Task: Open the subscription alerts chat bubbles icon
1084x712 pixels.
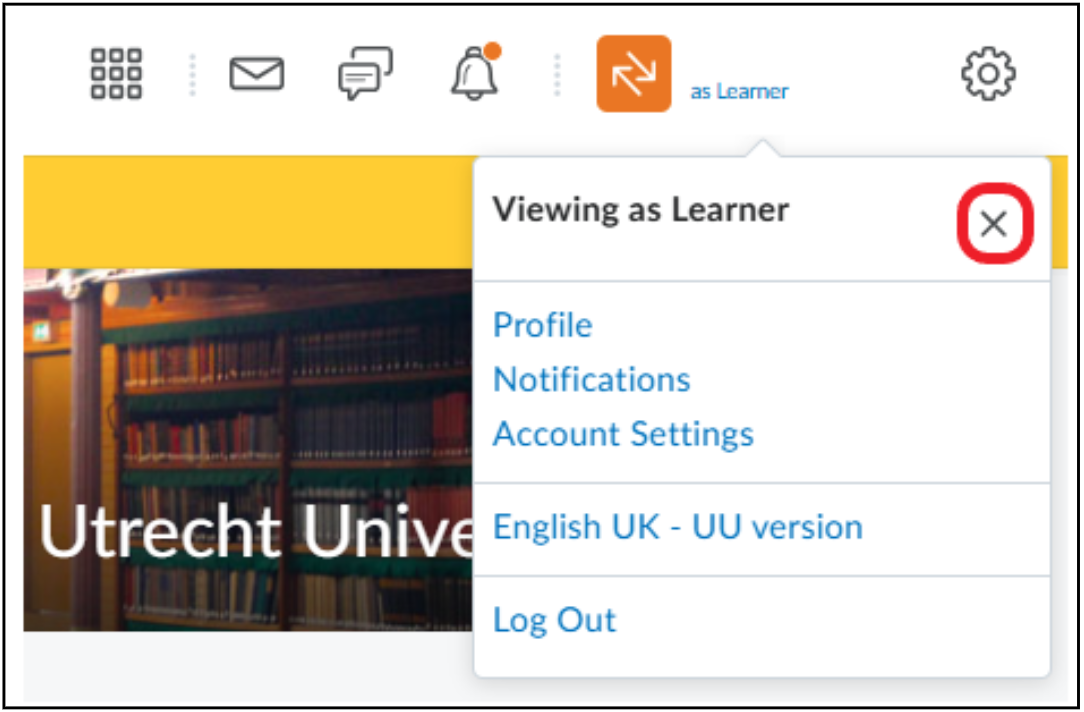Action: click(x=366, y=73)
